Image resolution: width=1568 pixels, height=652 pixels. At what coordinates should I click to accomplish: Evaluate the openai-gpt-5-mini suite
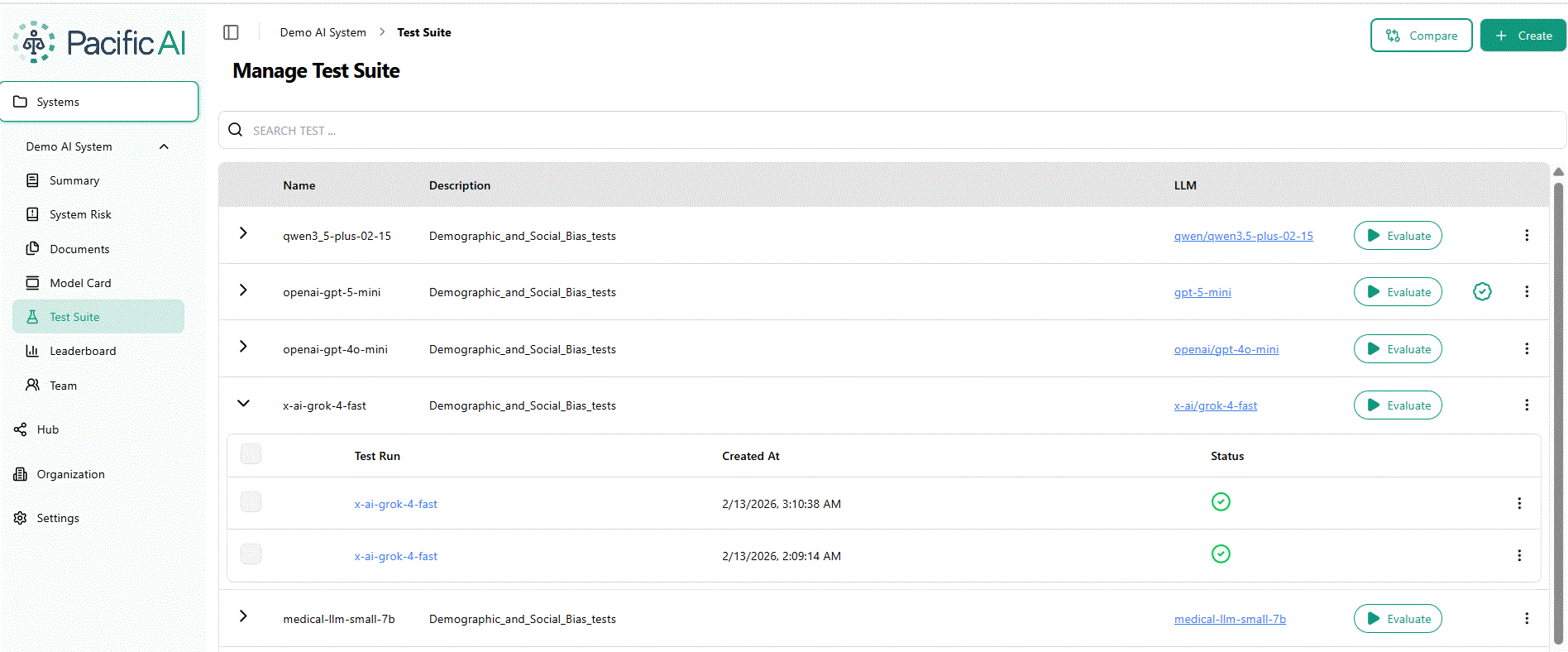tap(1398, 292)
